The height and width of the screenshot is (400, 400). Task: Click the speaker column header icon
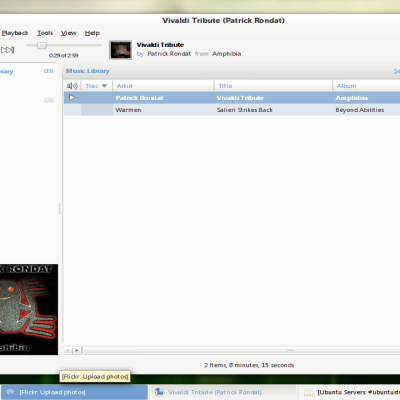click(x=72, y=86)
